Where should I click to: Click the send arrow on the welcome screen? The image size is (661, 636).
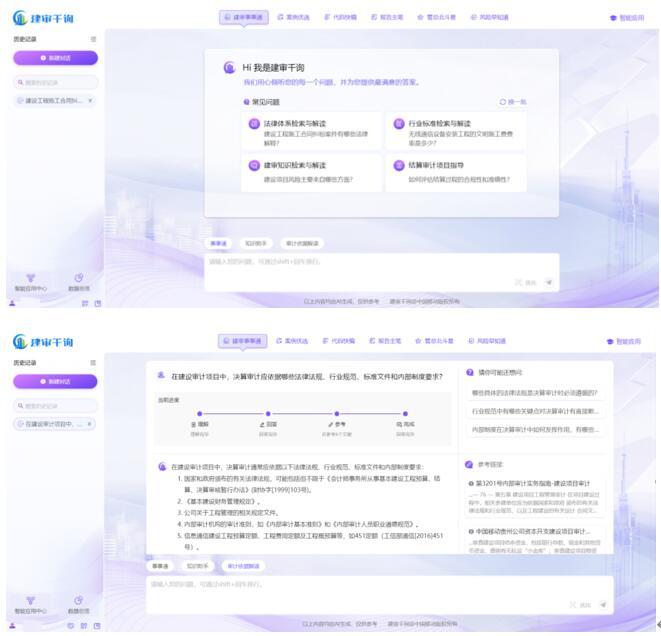pos(549,282)
